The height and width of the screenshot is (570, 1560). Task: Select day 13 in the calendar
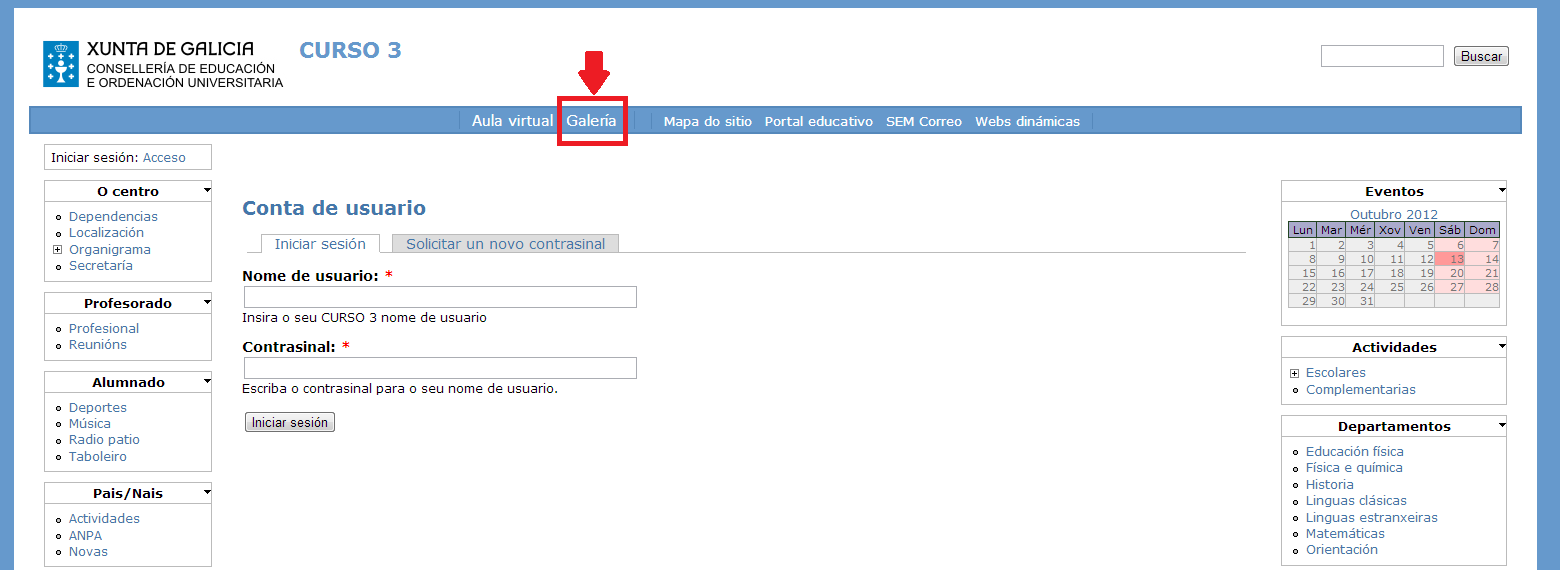[1456, 259]
